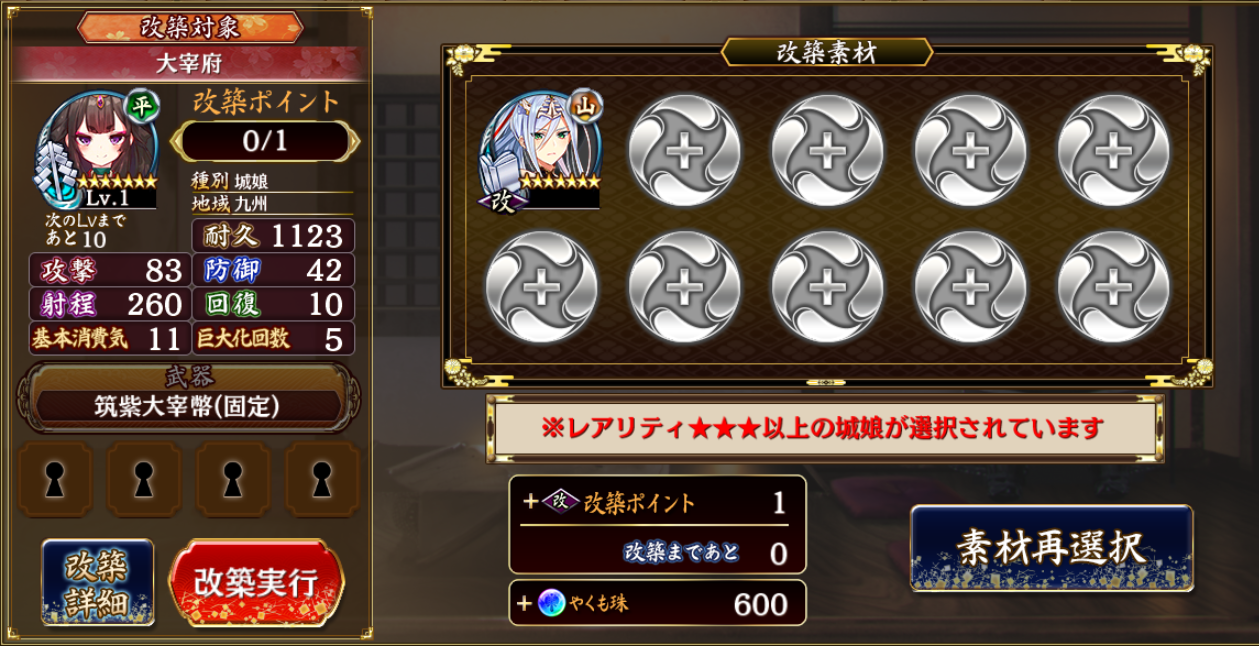The height and width of the screenshot is (646, 1259).
Task: Add material in fourth bottom-row slot
Action: (x=971, y=287)
